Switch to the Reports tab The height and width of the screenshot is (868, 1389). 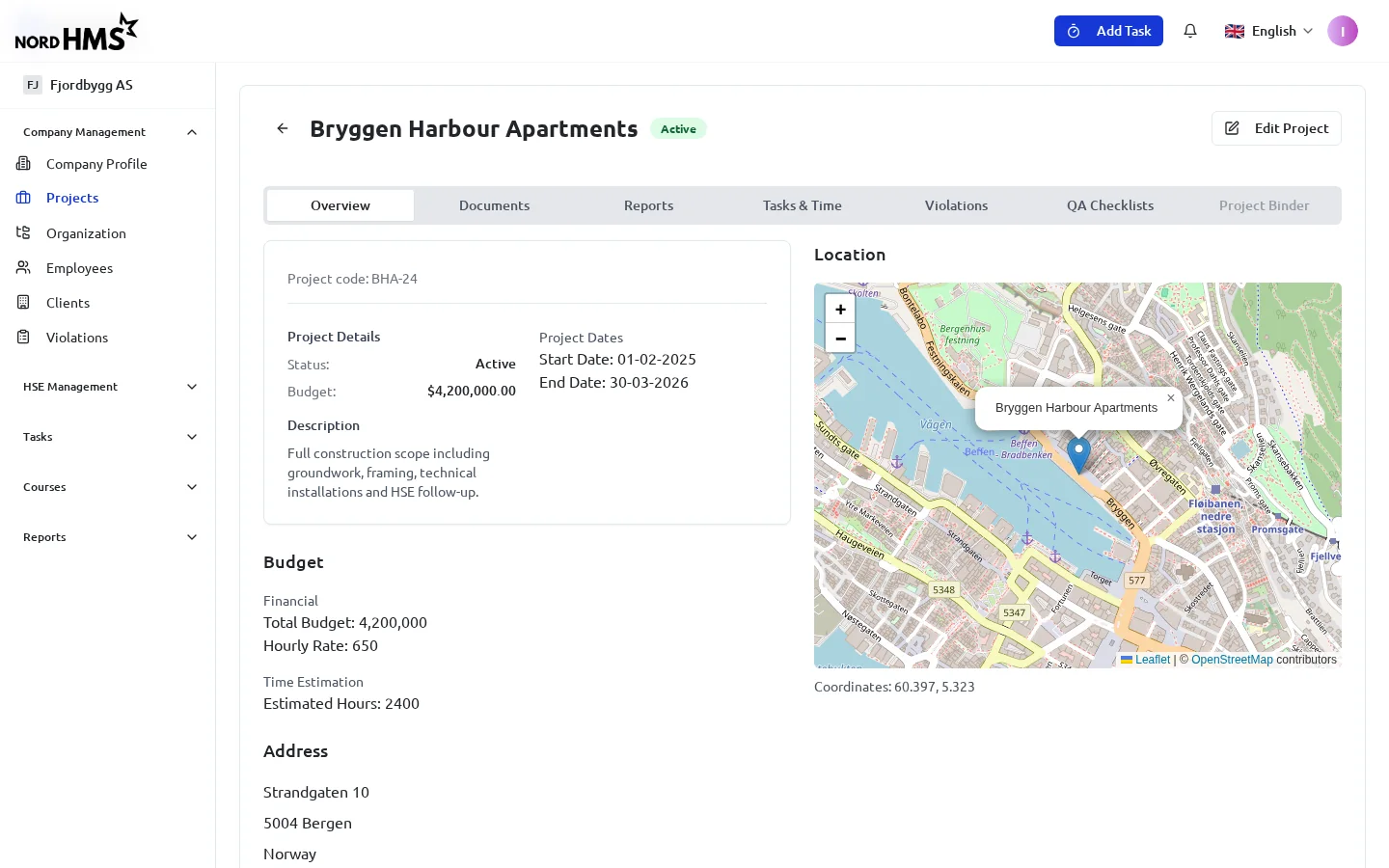[x=648, y=205]
